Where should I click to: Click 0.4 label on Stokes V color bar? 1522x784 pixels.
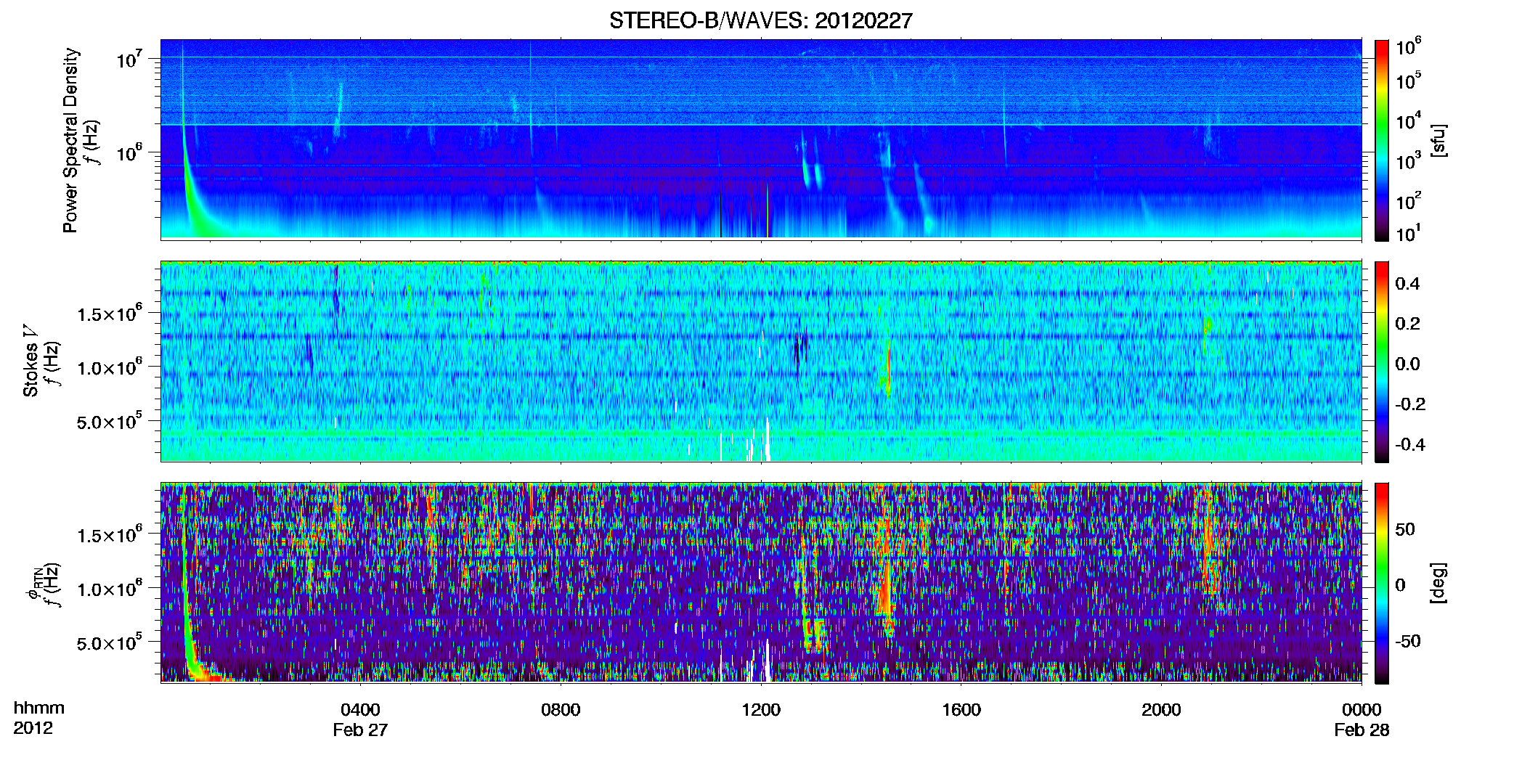coord(1407,284)
